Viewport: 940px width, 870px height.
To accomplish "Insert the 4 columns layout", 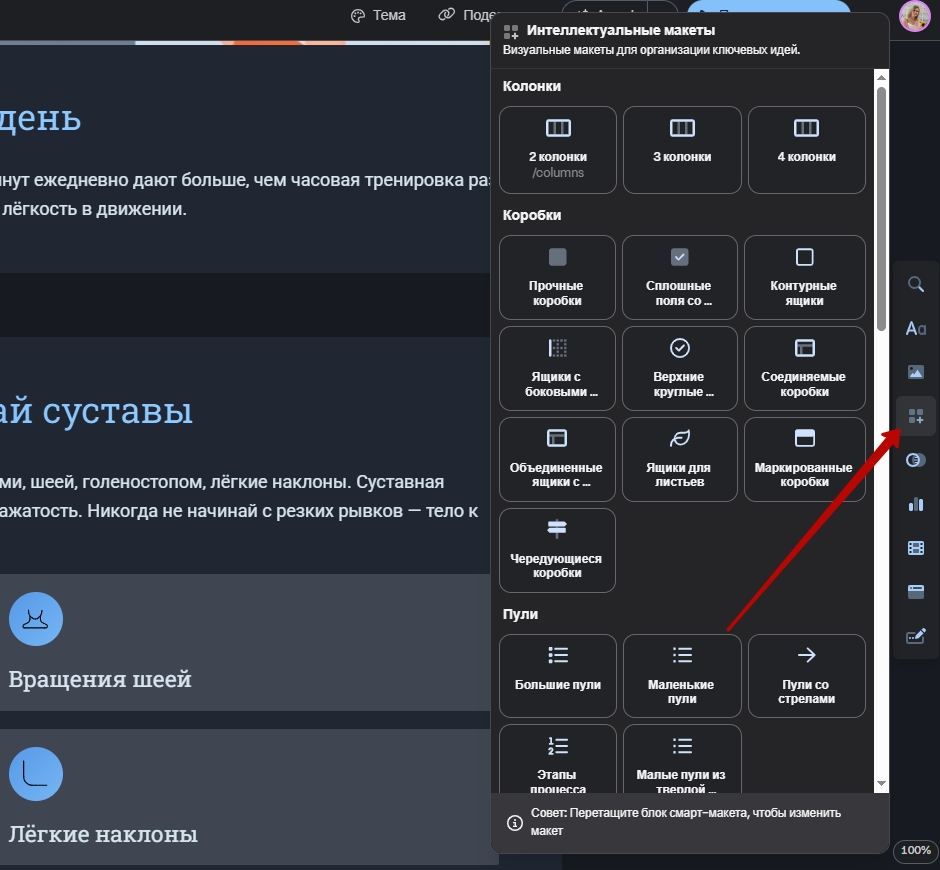I will (806, 149).
